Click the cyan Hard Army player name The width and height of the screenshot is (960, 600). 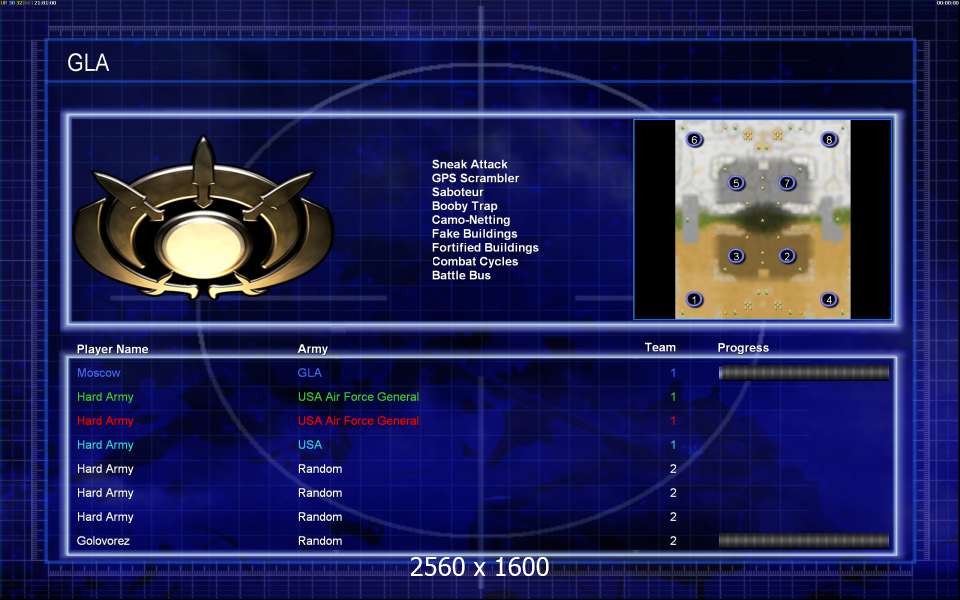(105, 444)
